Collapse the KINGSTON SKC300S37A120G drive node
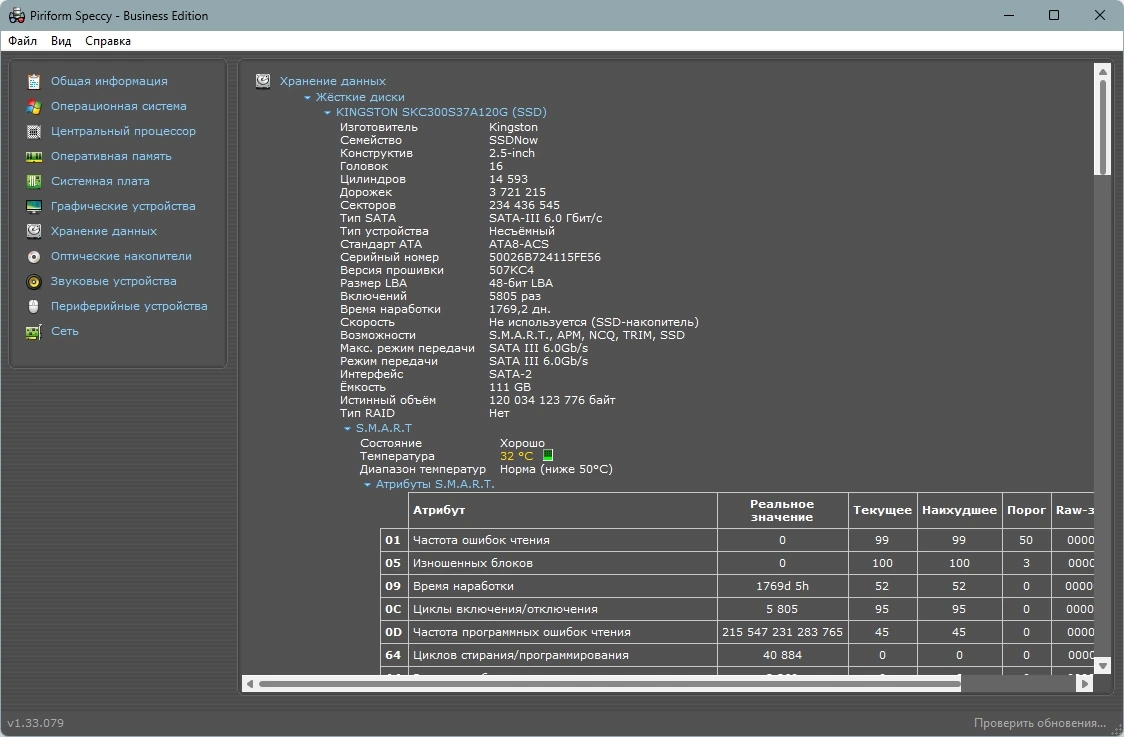The height and width of the screenshot is (737, 1124). point(328,113)
